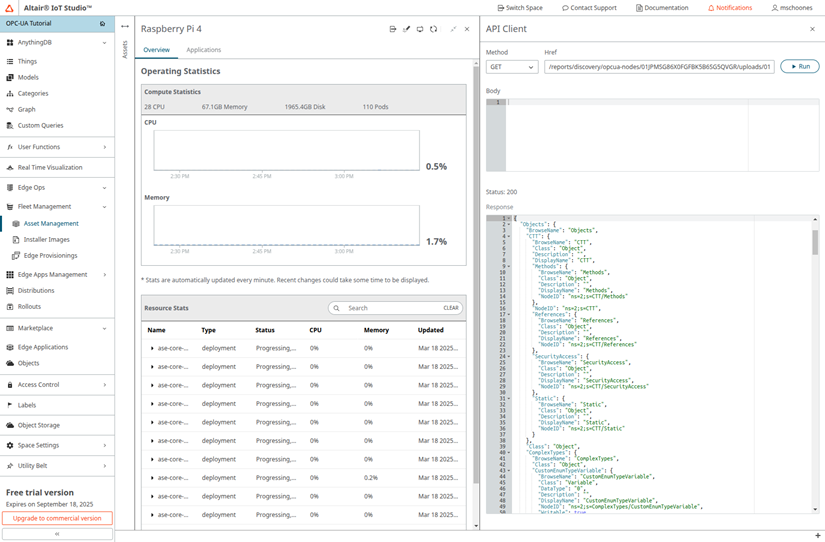The height and width of the screenshot is (542, 825).
Task: Click Switch Space in top bar
Action: coord(520,8)
